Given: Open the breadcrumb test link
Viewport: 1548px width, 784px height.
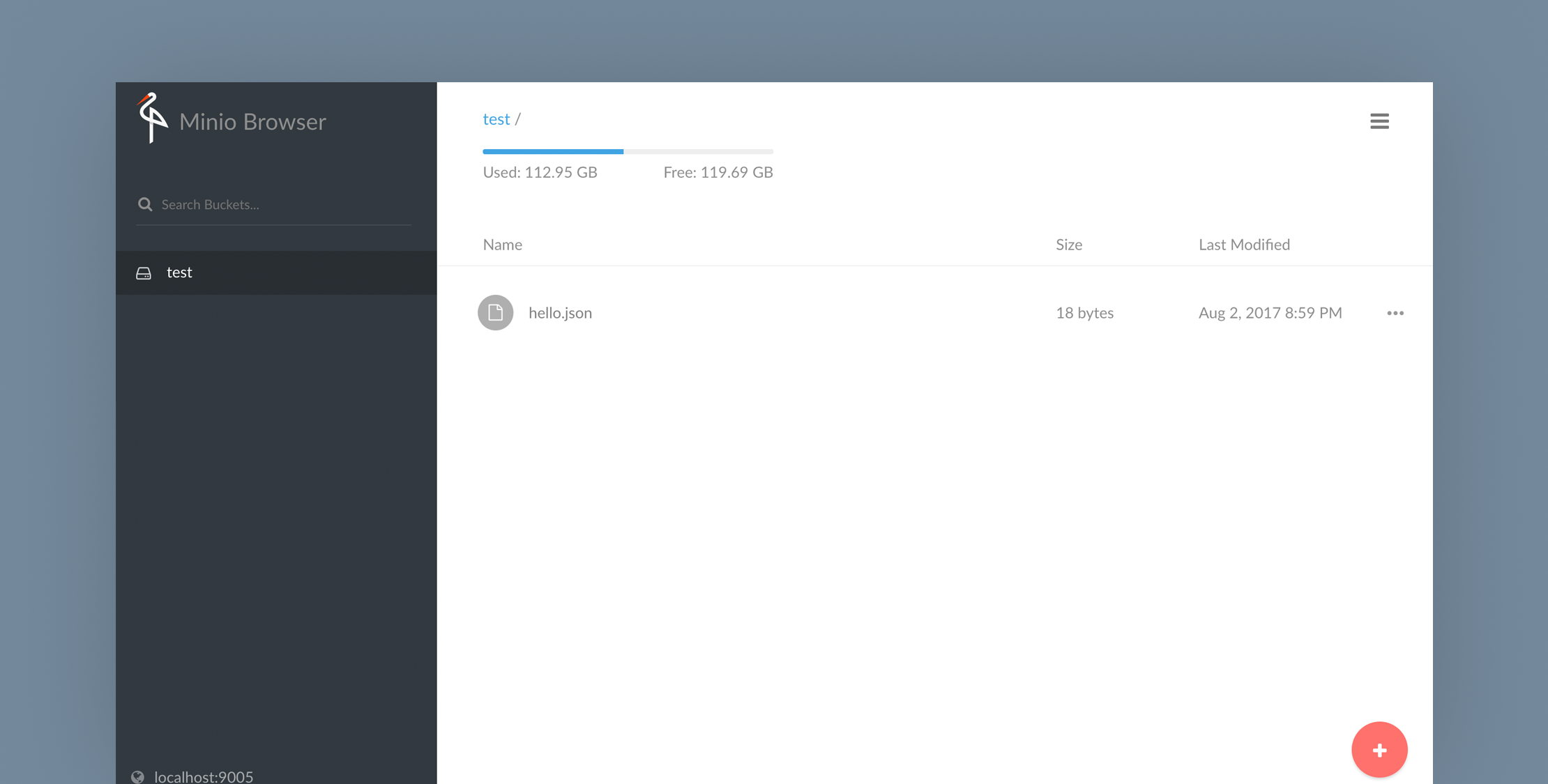Looking at the screenshot, I should click(496, 118).
